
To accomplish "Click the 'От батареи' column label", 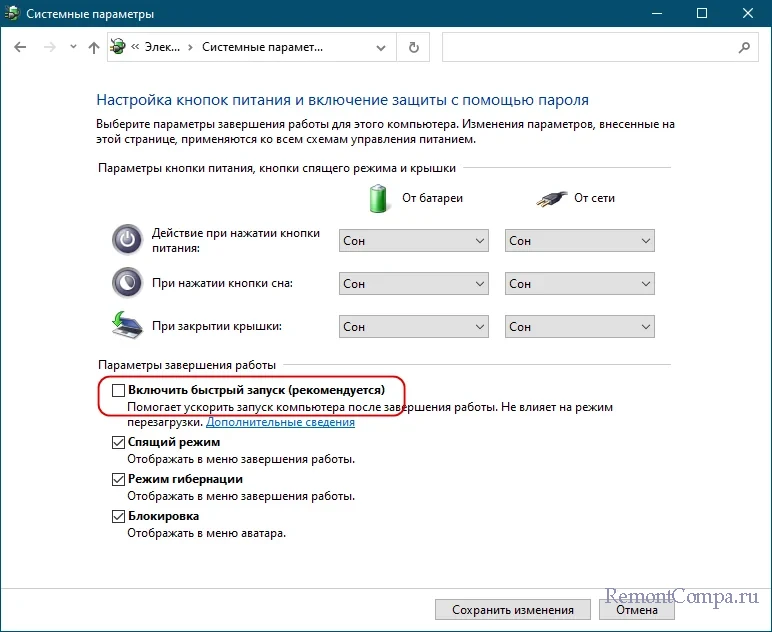I will tap(432, 198).
